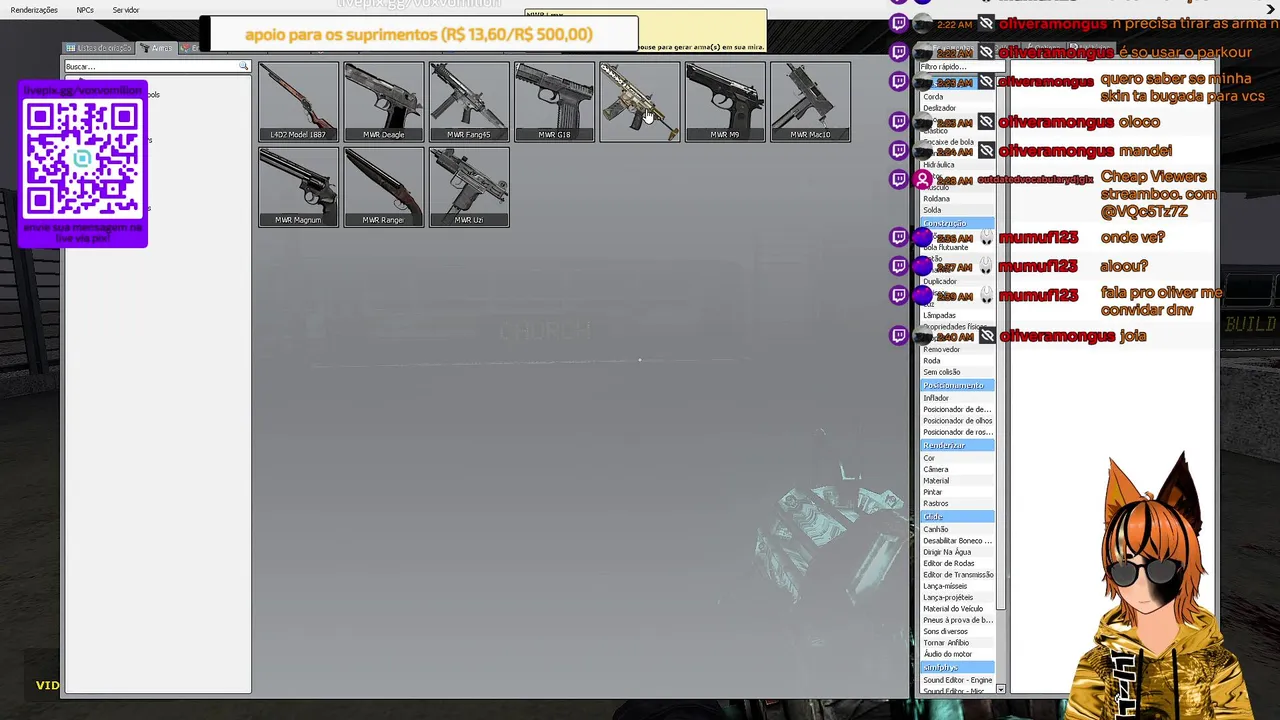Switch to the Armas tab

156,48
